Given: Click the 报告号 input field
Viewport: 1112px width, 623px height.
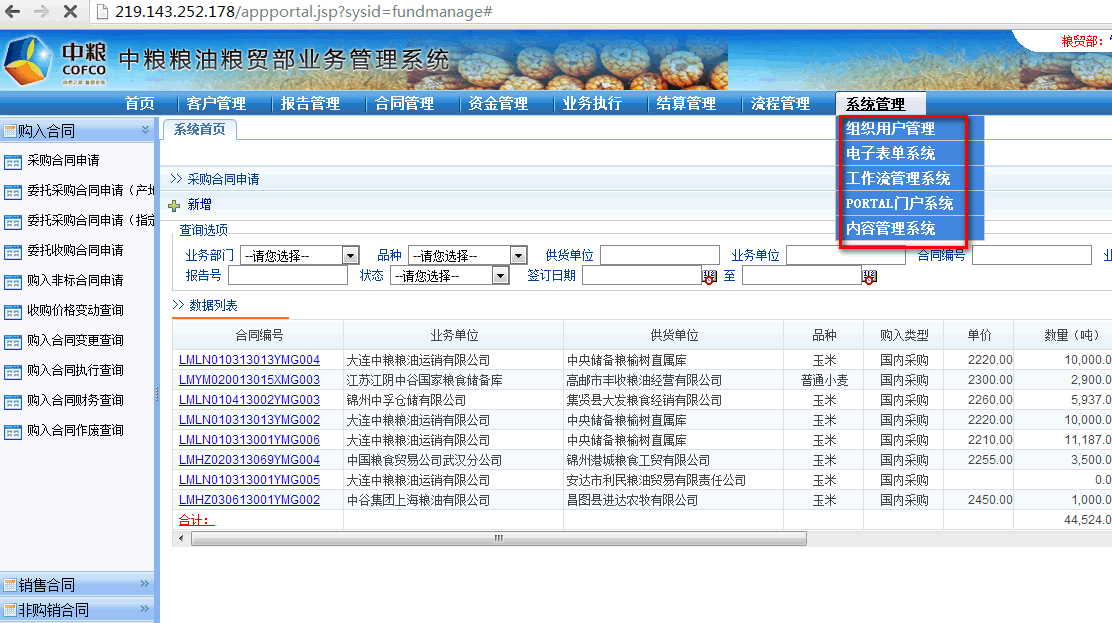Looking at the screenshot, I should (287, 275).
